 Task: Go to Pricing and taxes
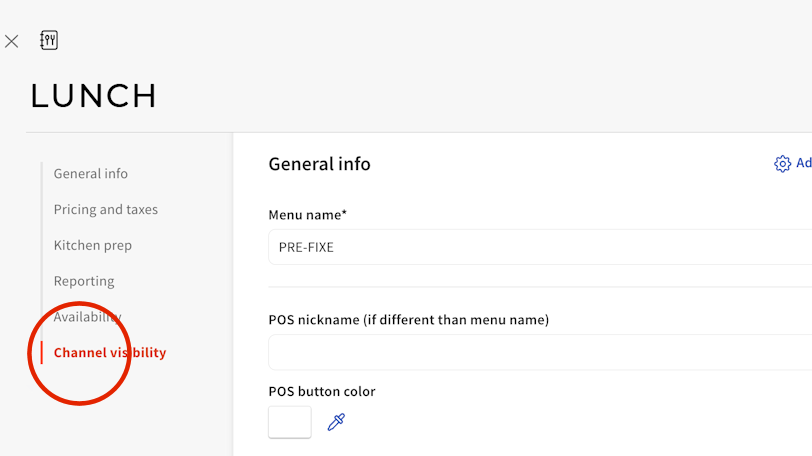106,210
